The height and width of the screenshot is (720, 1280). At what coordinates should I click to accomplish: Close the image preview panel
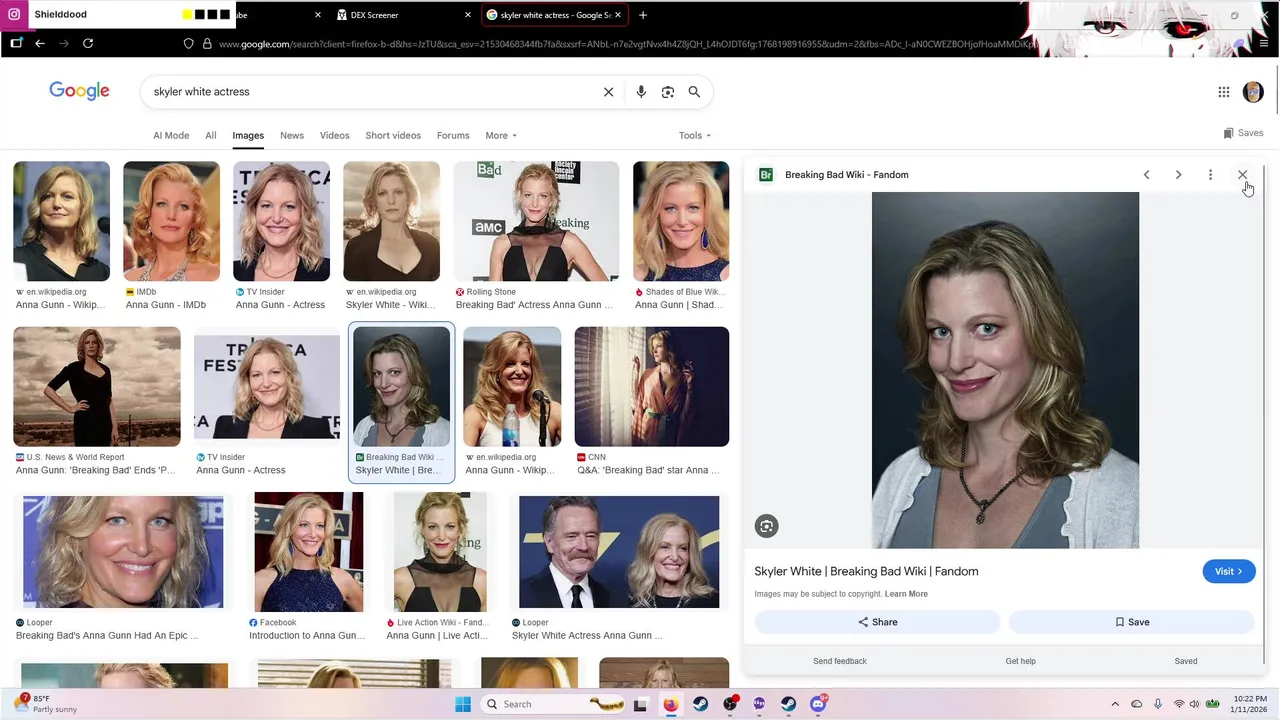pyautogui.click(x=1242, y=175)
